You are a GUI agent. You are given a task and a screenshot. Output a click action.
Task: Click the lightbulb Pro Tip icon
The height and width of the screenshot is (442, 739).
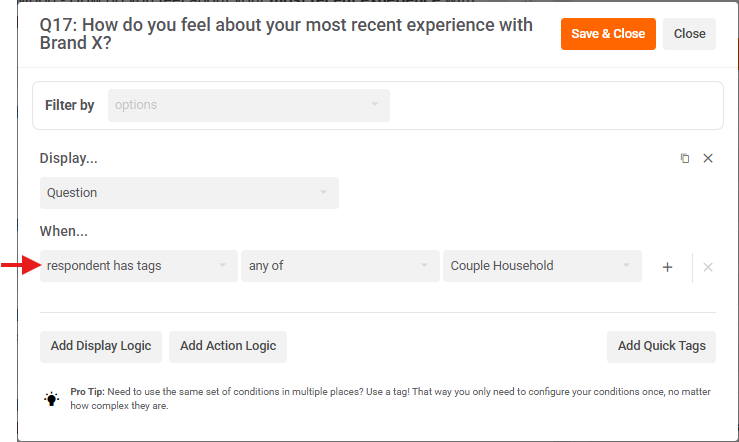[52, 399]
